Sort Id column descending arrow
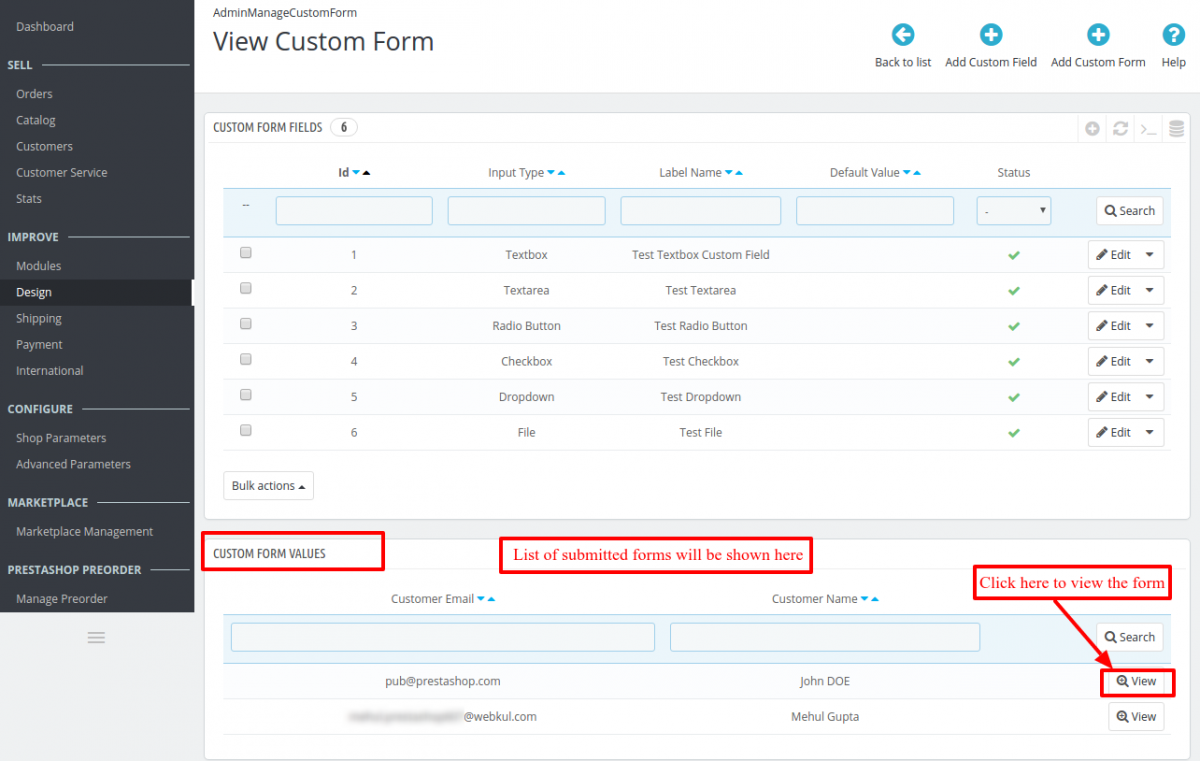 [x=356, y=173]
